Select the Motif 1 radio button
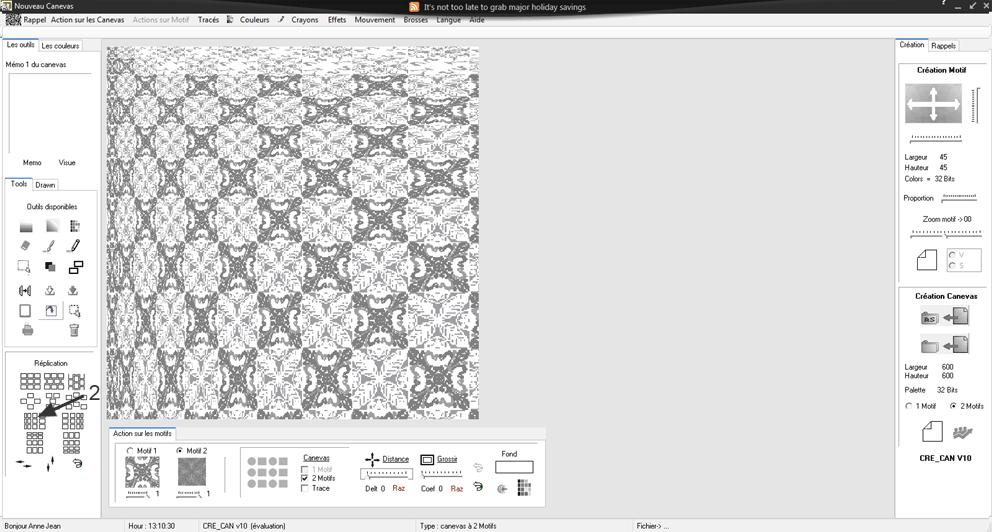Viewport: 992px width, 532px height. (130, 451)
